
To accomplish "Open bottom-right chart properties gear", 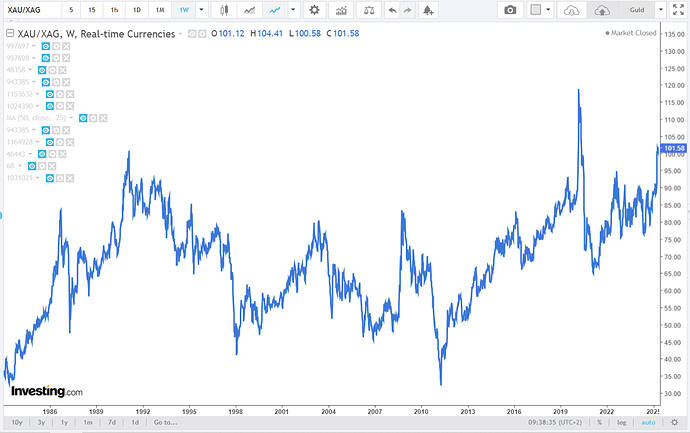I will click(681, 422).
